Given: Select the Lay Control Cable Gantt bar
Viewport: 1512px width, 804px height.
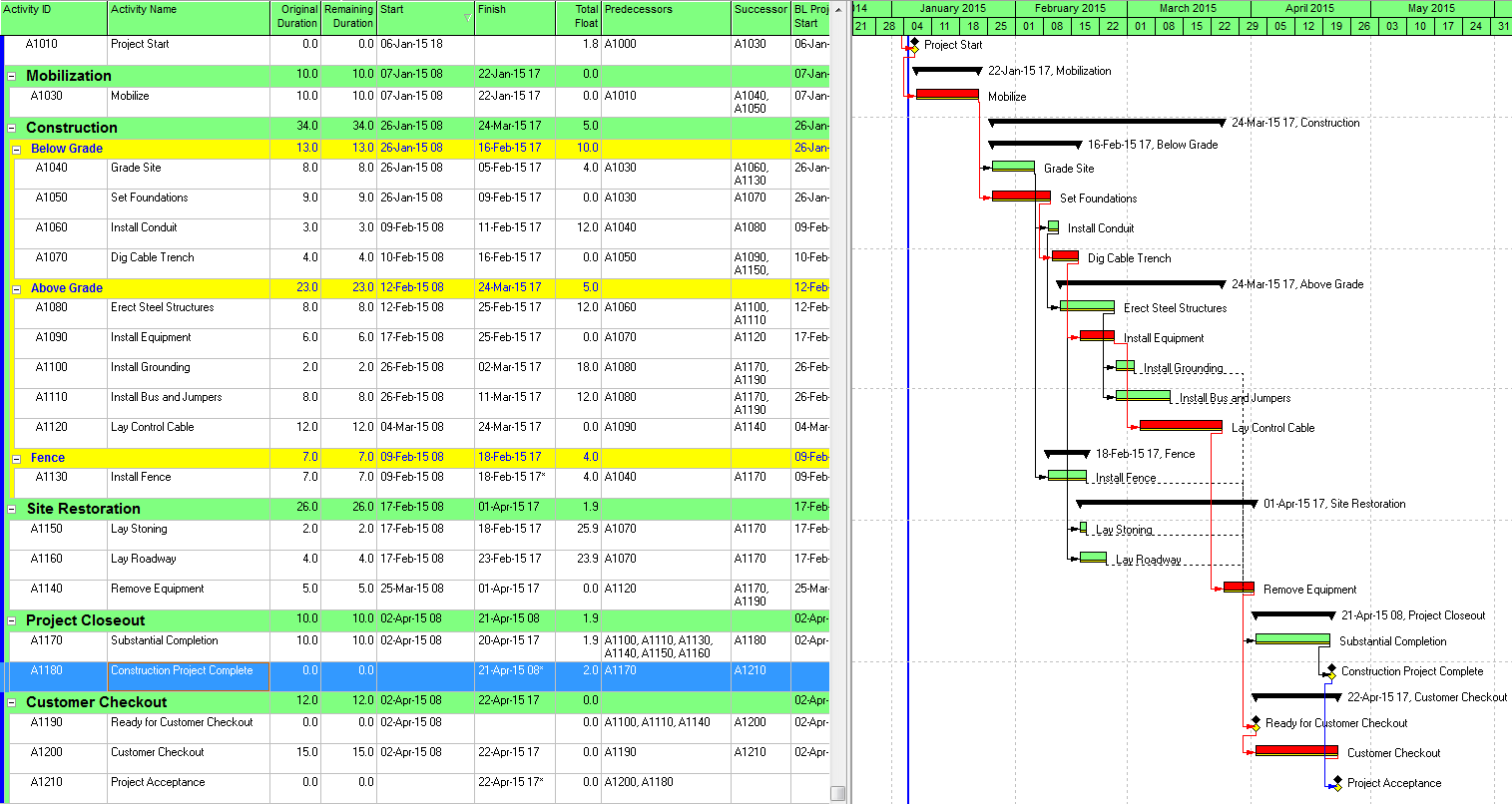Looking at the screenshot, I should (1181, 426).
